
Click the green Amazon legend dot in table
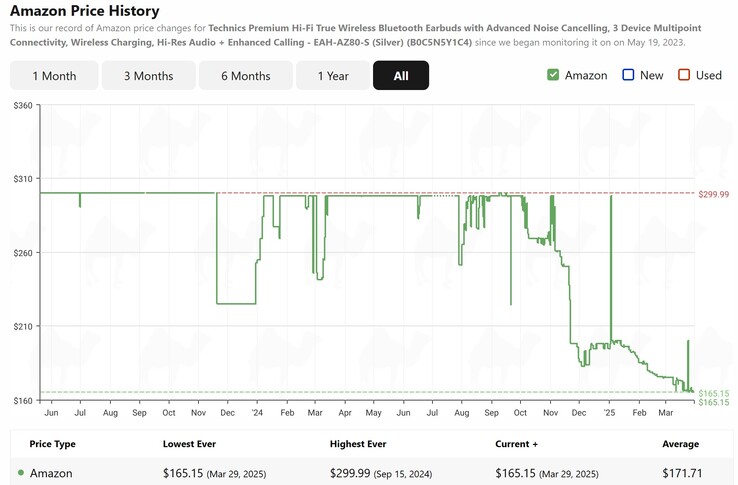(x=21, y=473)
